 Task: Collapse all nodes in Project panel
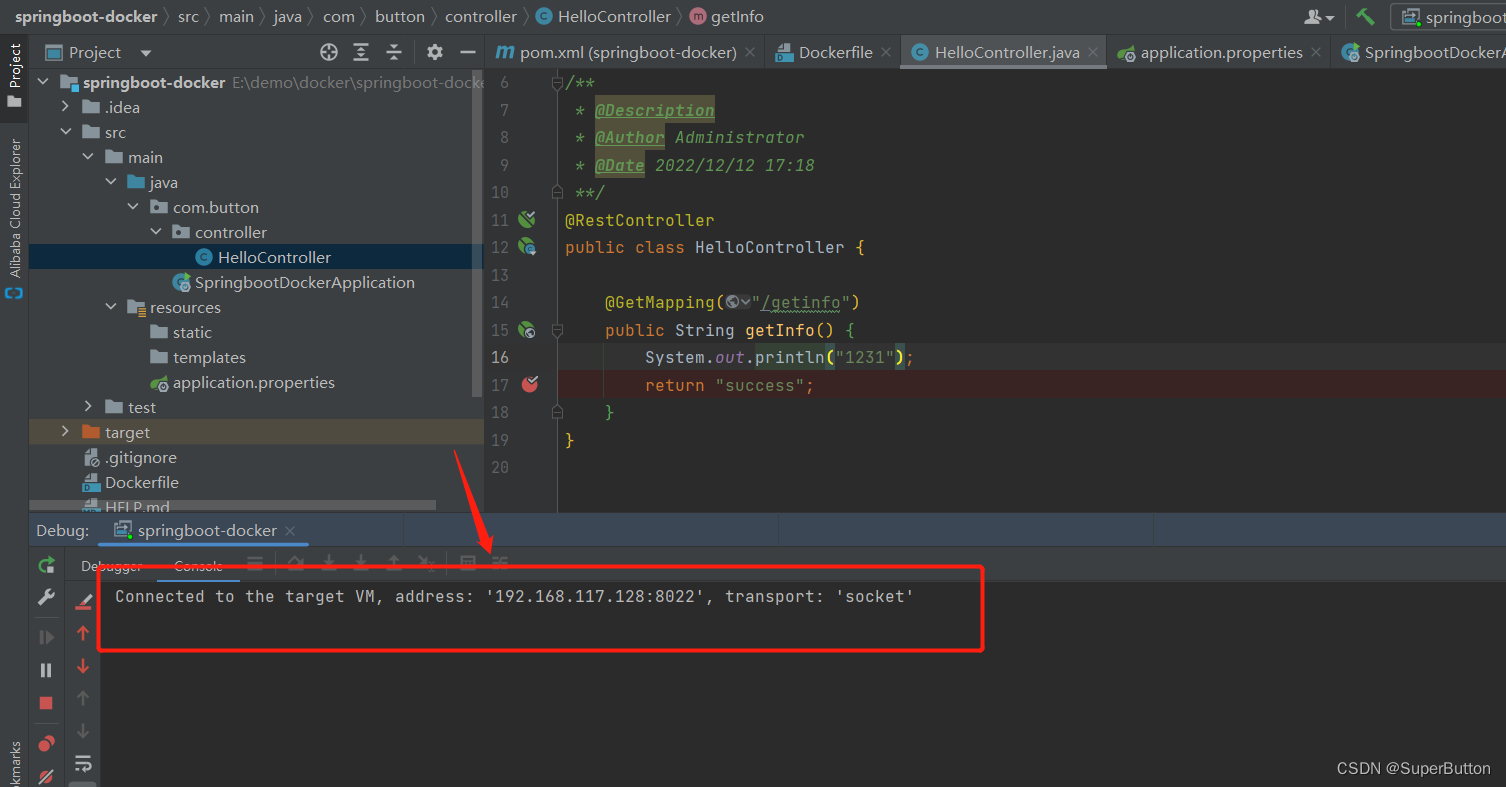394,52
